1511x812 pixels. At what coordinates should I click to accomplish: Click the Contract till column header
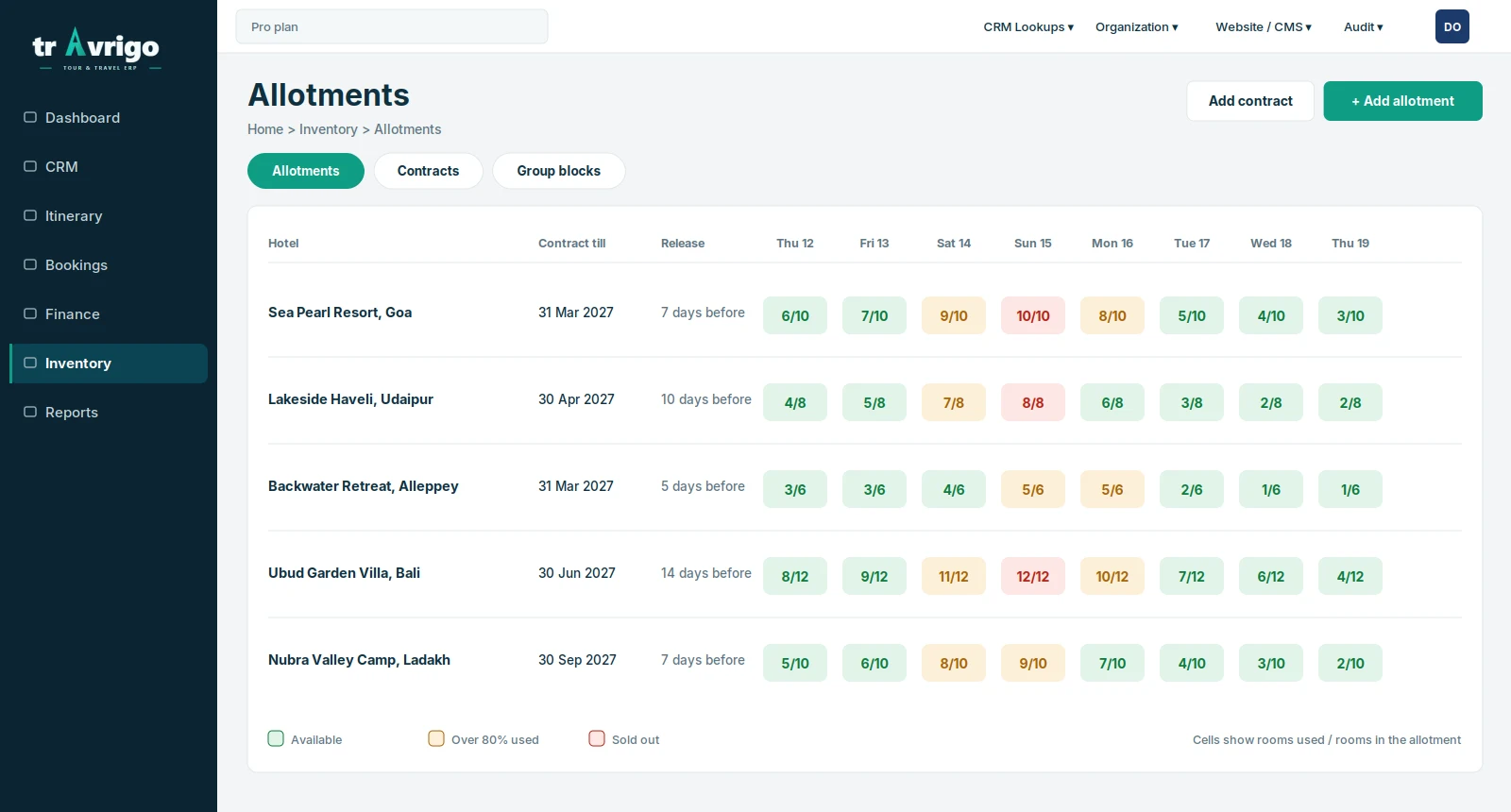572,243
